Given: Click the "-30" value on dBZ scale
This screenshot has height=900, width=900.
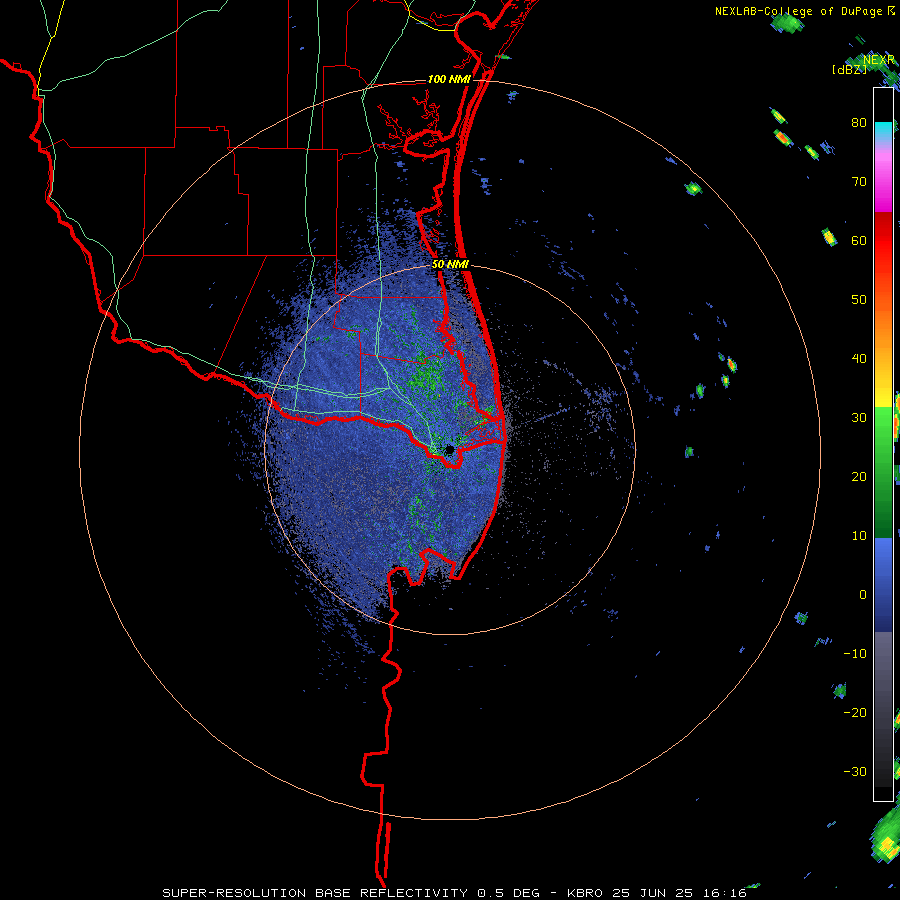Looking at the screenshot, I should point(855,771).
